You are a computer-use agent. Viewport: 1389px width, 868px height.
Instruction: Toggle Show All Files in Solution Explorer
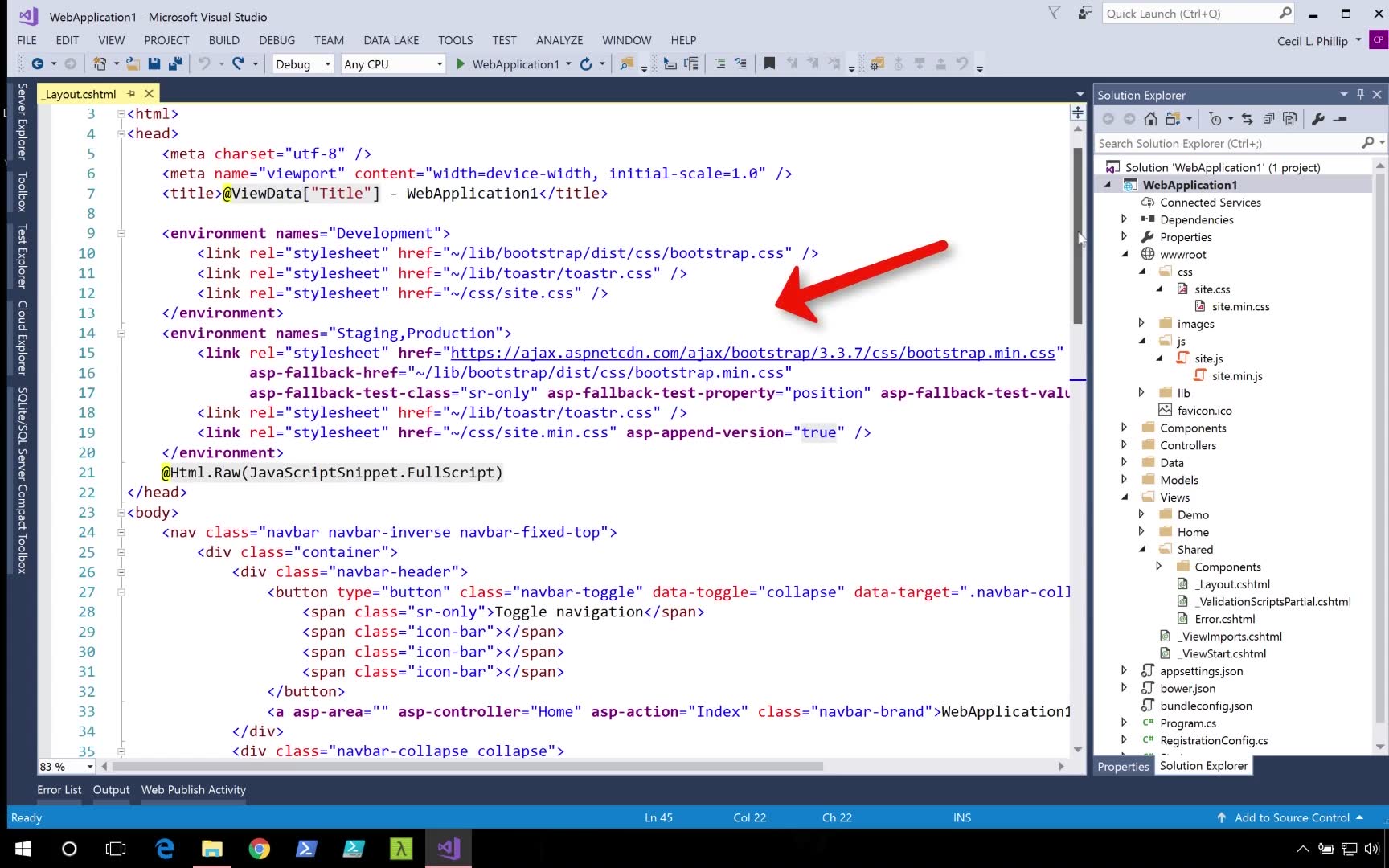click(x=1290, y=119)
